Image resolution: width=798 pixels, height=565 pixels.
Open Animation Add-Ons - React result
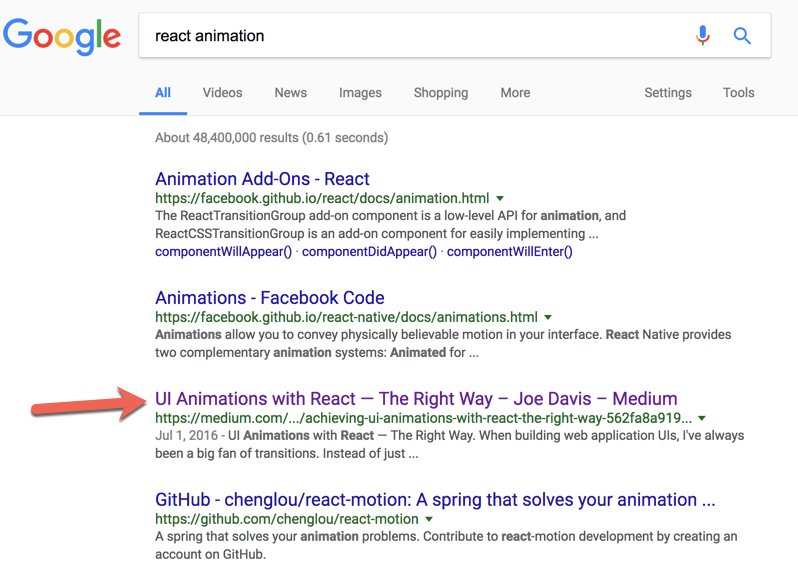coord(262,179)
